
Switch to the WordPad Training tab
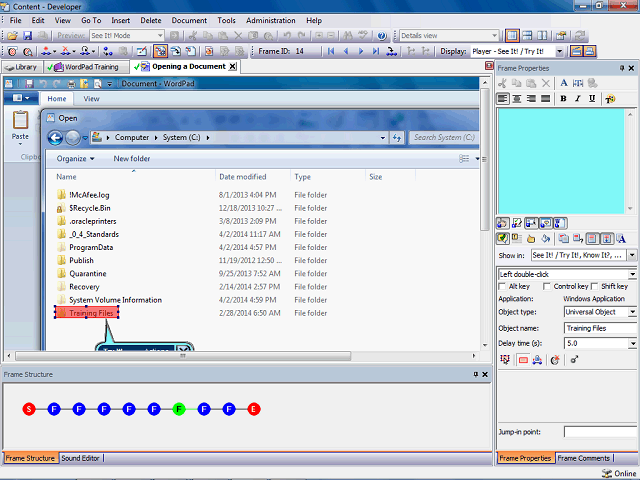[x=86, y=67]
